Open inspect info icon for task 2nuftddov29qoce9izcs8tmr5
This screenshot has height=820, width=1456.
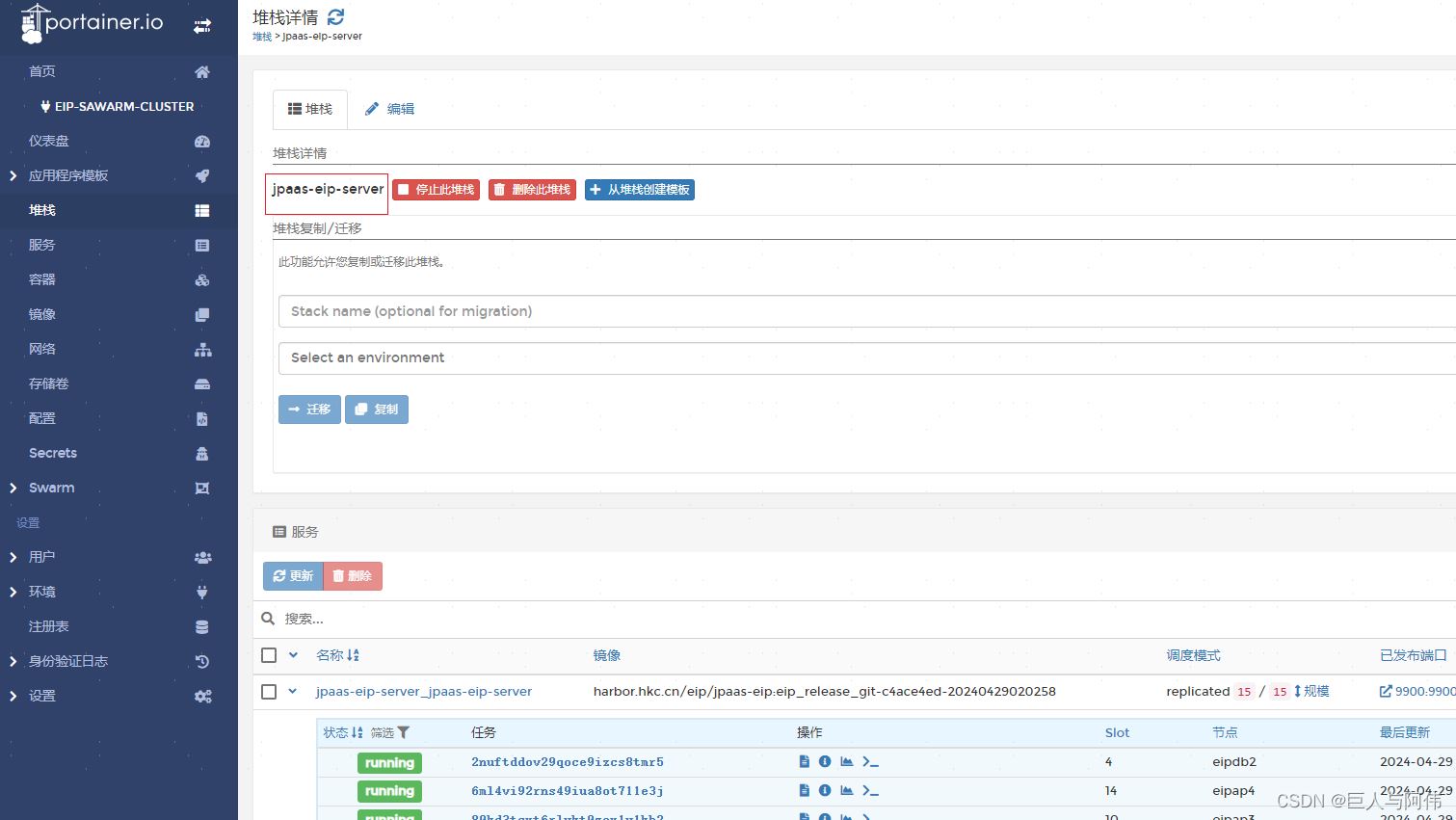click(825, 761)
